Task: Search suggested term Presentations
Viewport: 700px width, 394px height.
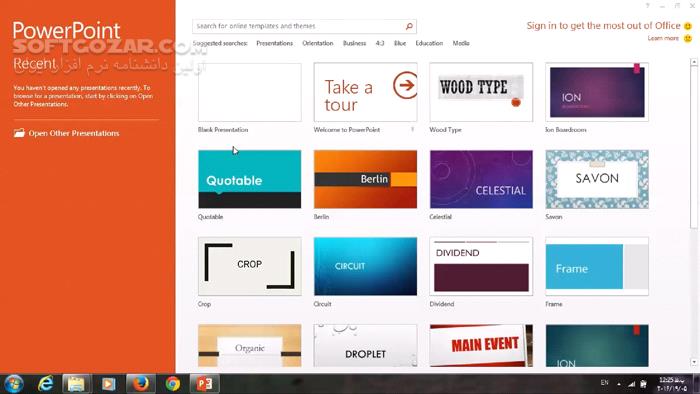Action: pos(275,43)
